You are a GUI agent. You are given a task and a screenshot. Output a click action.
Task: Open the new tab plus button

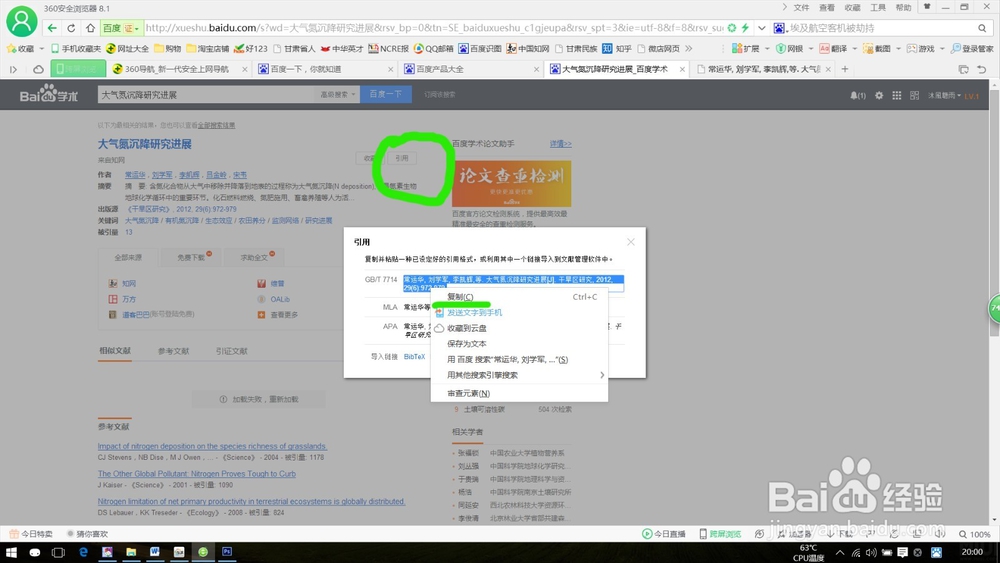coord(845,69)
